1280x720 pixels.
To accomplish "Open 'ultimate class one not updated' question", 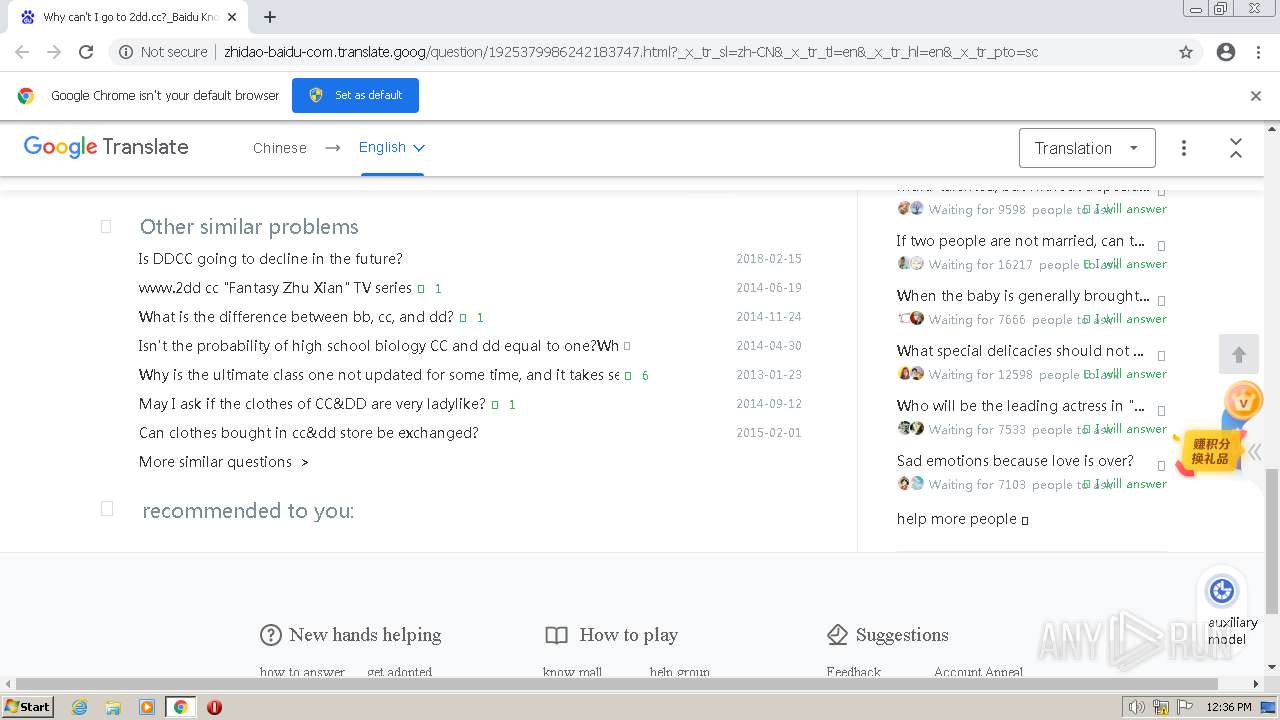I will coord(378,374).
